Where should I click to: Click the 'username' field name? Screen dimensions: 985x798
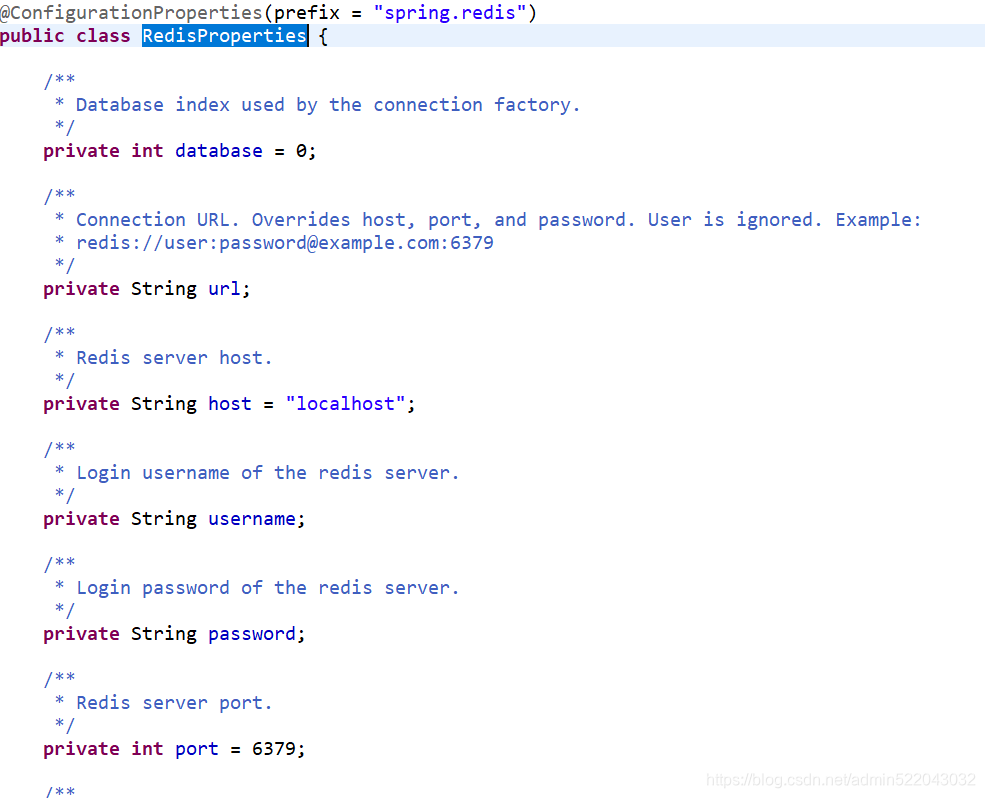coord(252,518)
